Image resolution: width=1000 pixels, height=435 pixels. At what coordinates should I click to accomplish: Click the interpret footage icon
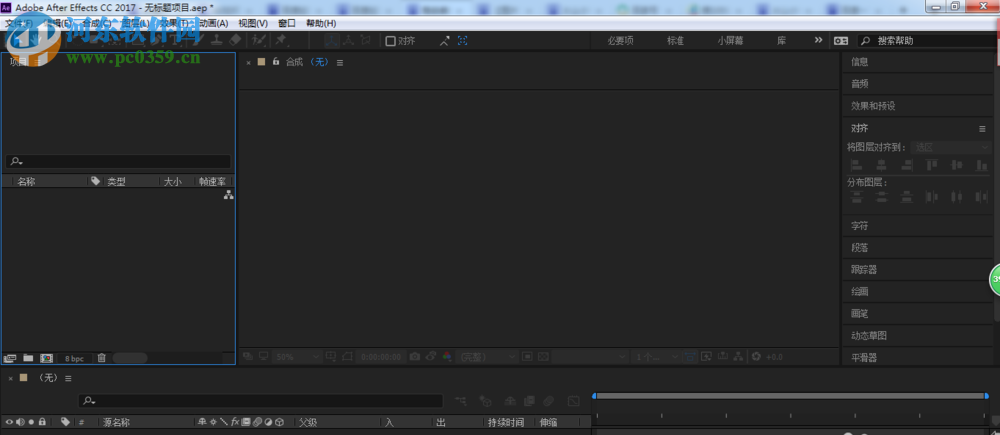click(10, 358)
